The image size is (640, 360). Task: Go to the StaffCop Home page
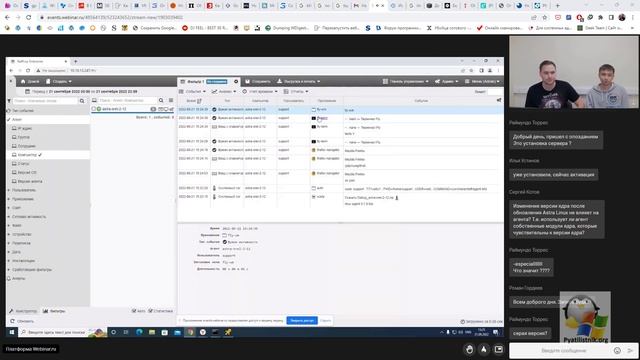tap(30, 81)
